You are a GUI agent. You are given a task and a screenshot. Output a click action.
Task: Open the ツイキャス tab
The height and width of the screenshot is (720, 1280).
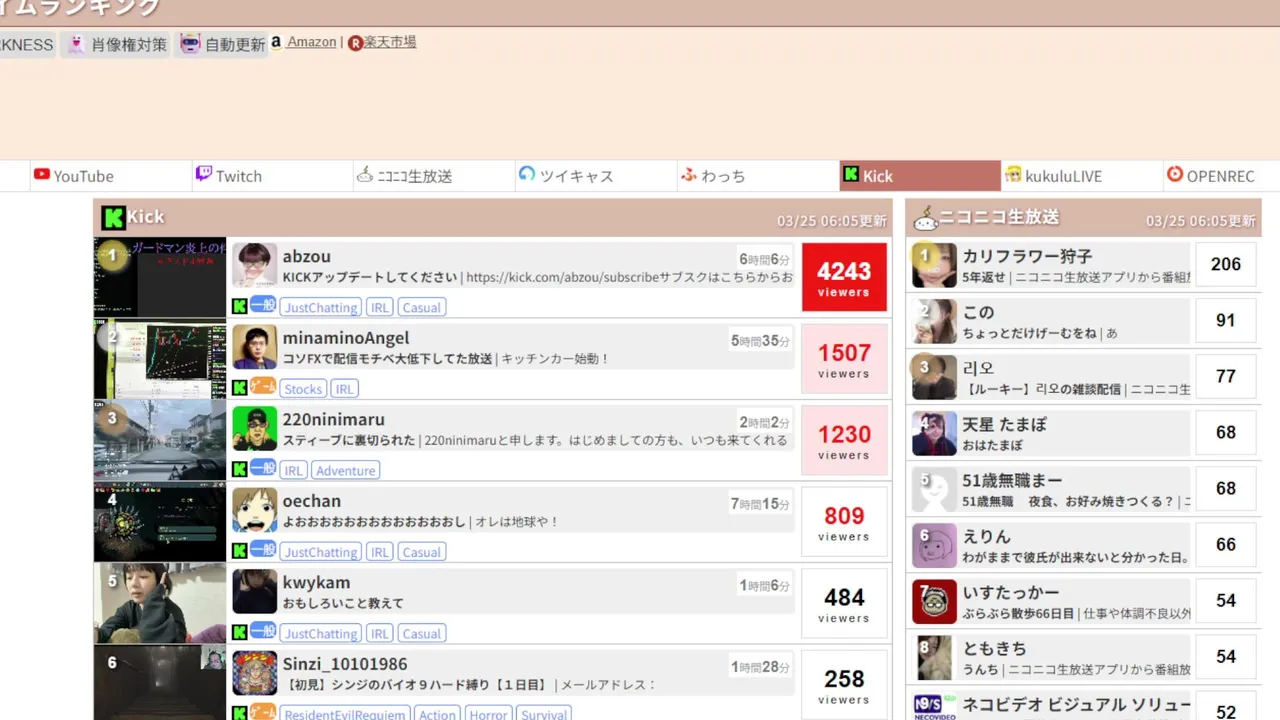point(596,176)
